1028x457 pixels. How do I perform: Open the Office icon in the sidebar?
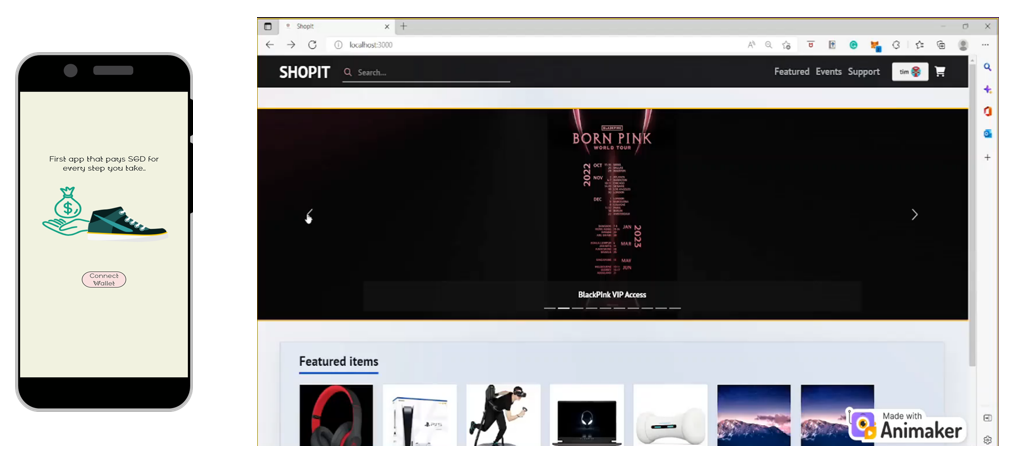pos(987,111)
